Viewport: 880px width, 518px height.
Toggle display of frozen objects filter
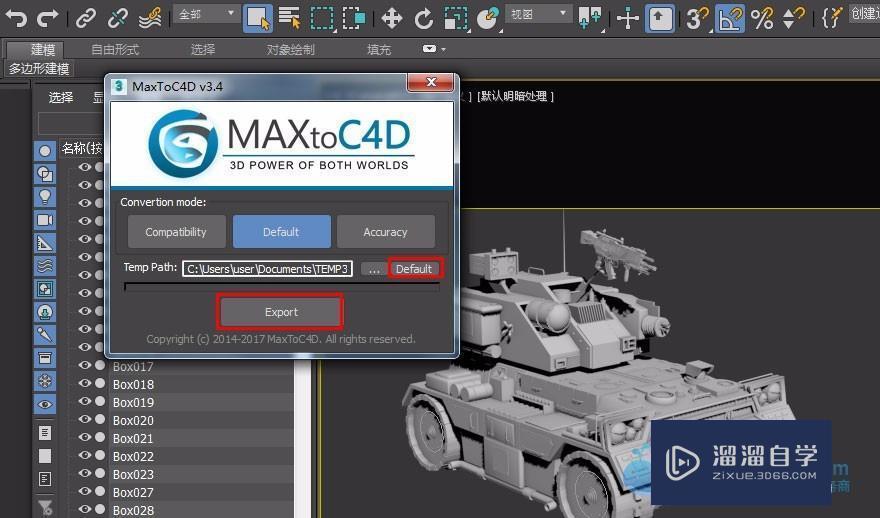pyautogui.click(x=45, y=381)
